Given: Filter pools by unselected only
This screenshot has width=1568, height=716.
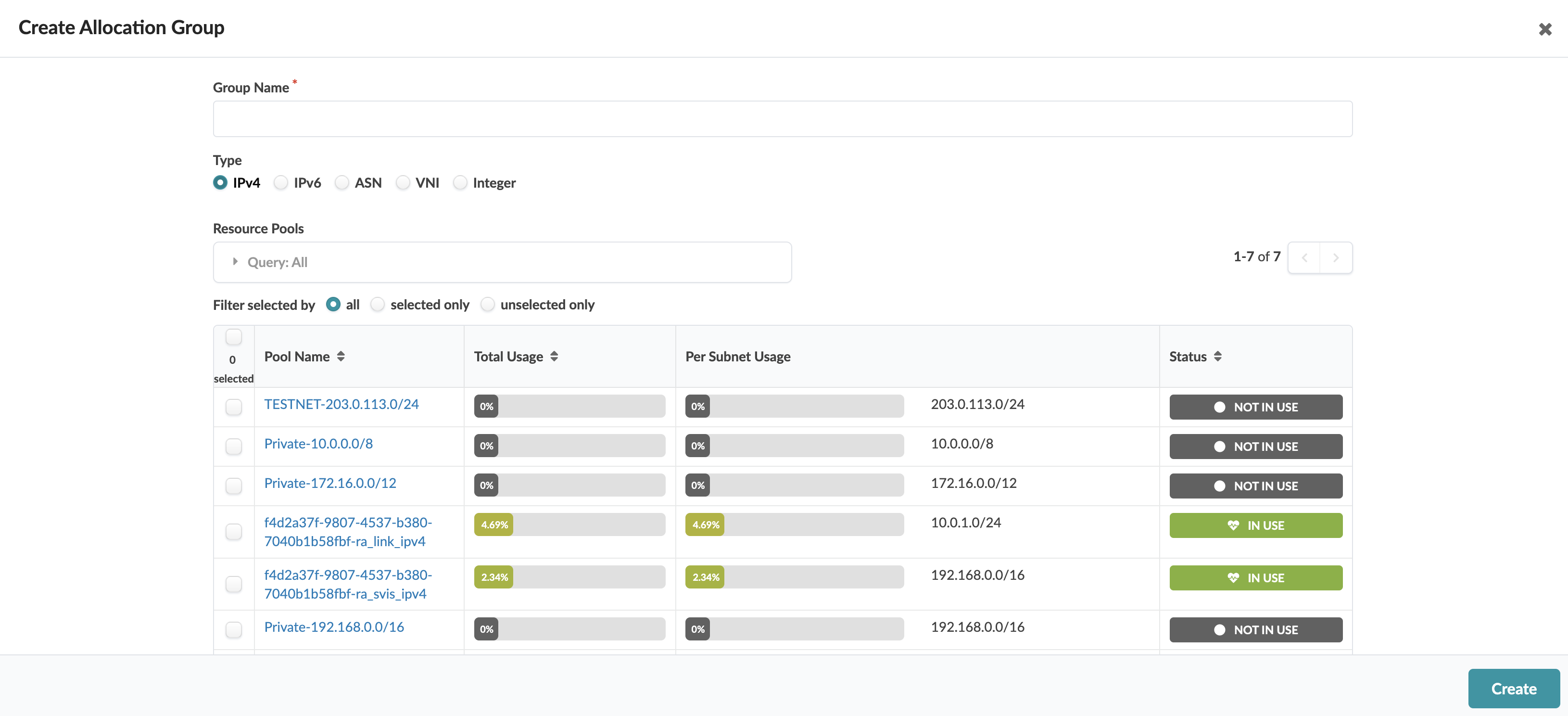Looking at the screenshot, I should 488,305.
